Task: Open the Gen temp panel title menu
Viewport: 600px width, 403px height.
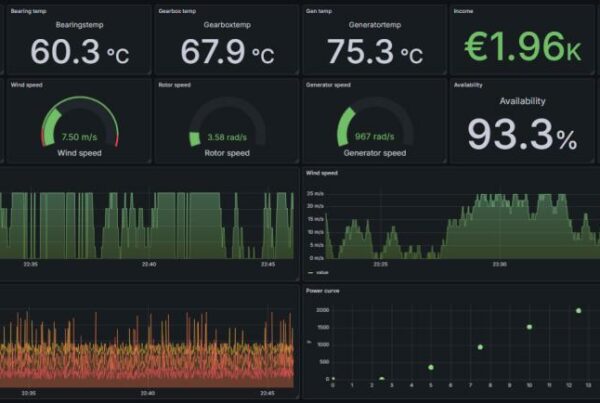Action: (x=319, y=11)
